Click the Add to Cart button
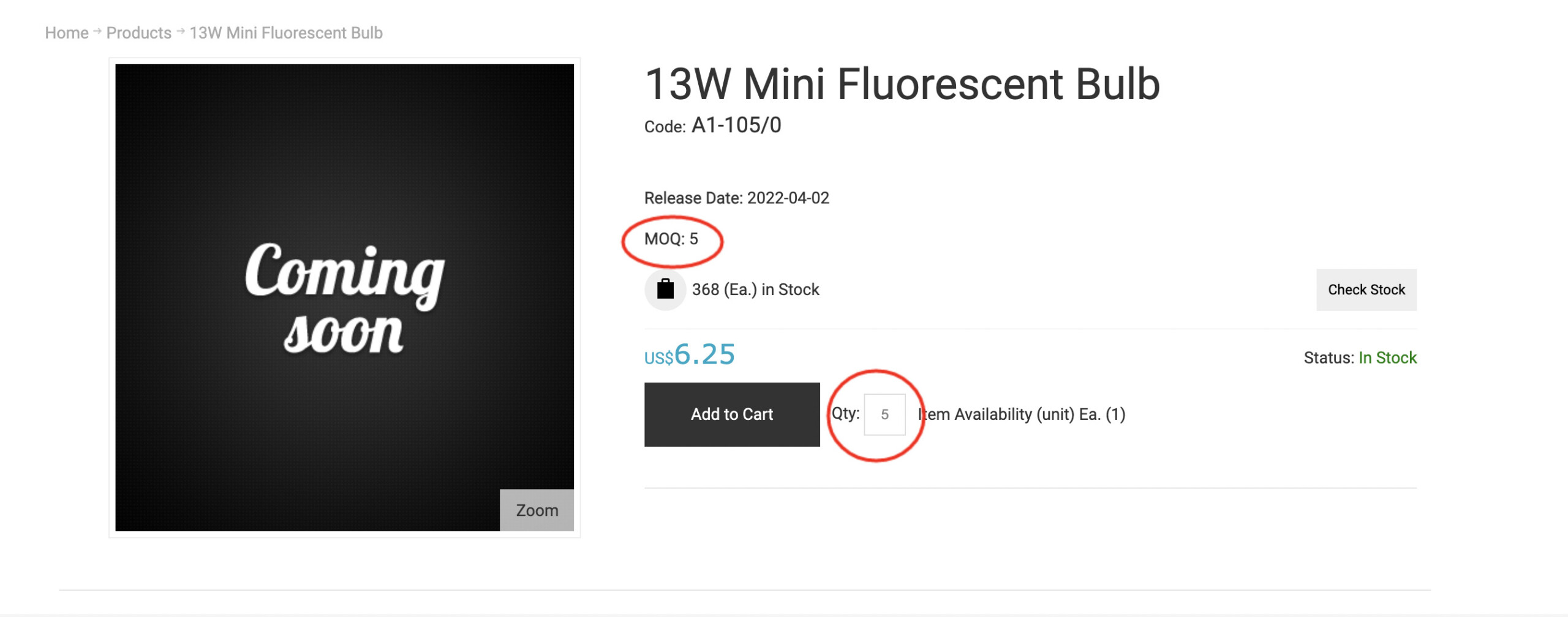This screenshot has height=617, width=1568. click(x=732, y=414)
